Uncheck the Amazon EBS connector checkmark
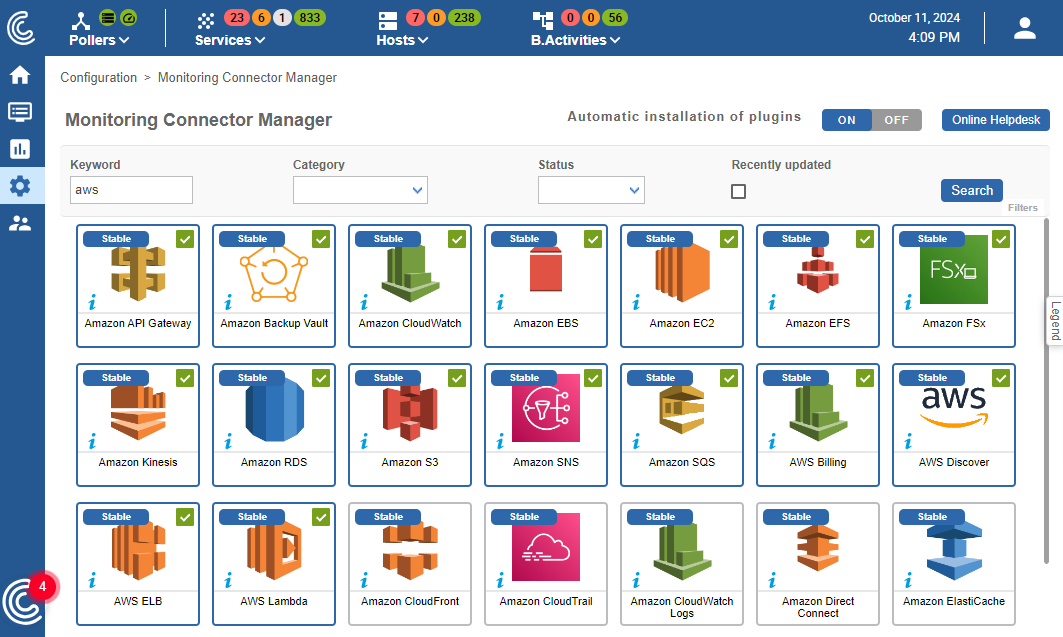Image resolution: width=1063 pixels, height=637 pixels. coord(593,239)
